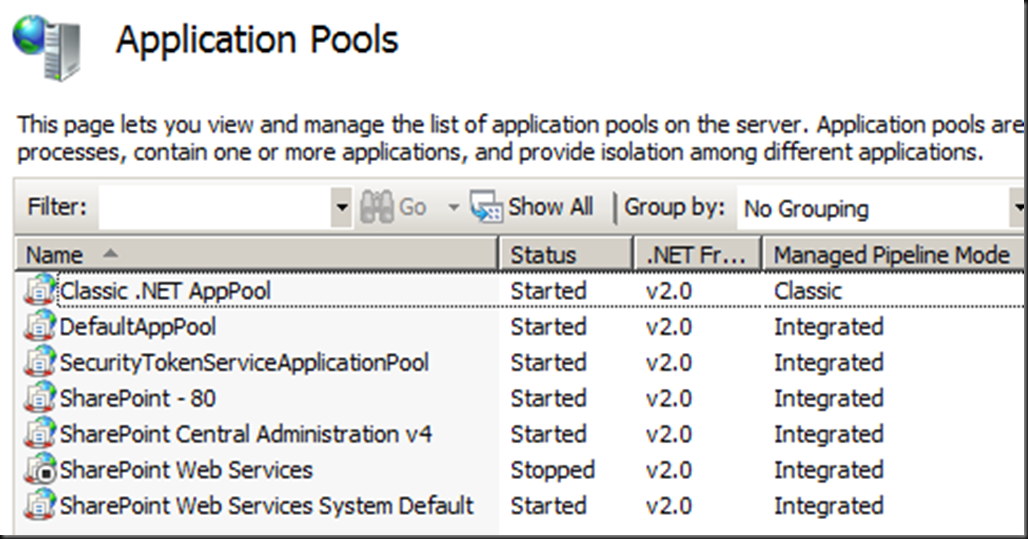Open the Go button dropdown arrow
This screenshot has width=1028, height=539.
click(x=453, y=208)
